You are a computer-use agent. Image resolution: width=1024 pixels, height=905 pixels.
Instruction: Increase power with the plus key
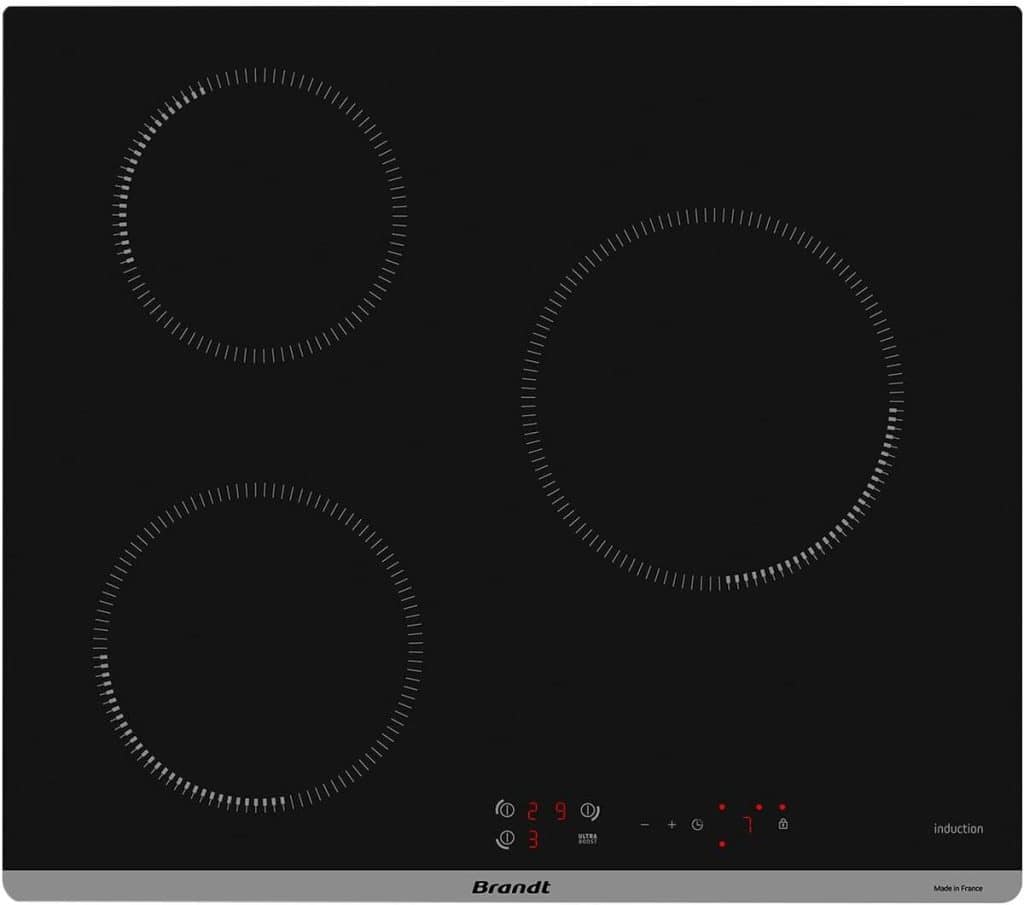[x=672, y=825]
